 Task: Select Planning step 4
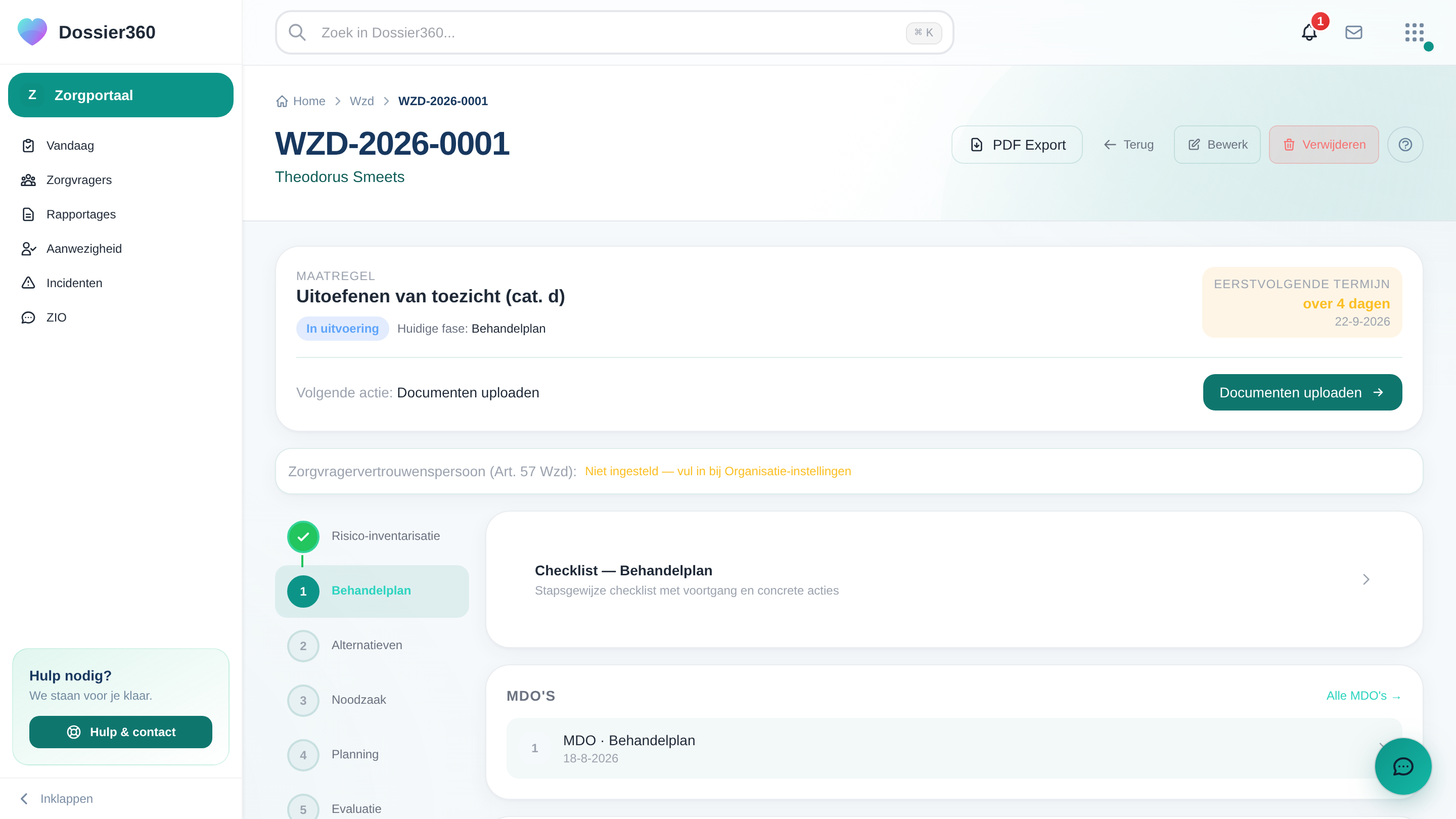[372, 755]
